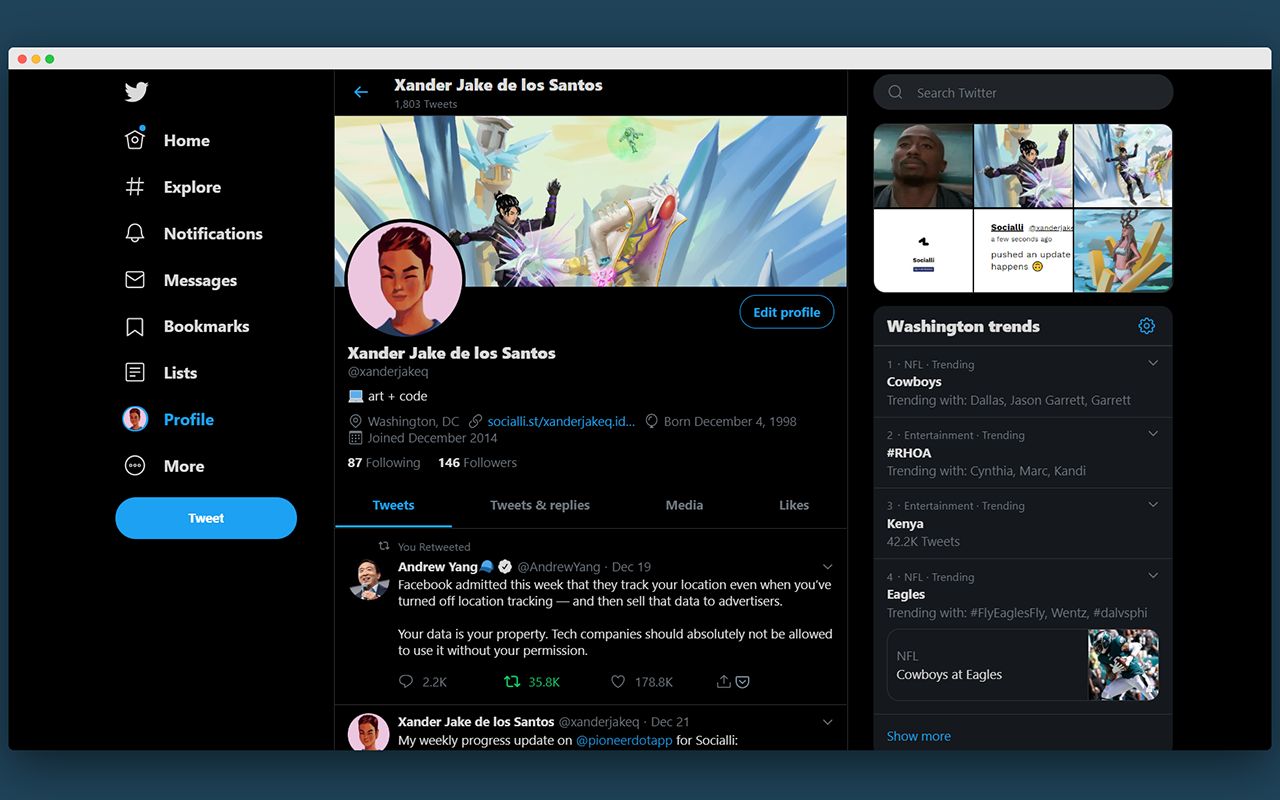1280x800 pixels.
Task: Click the Edit profile button
Action: pos(787,312)
